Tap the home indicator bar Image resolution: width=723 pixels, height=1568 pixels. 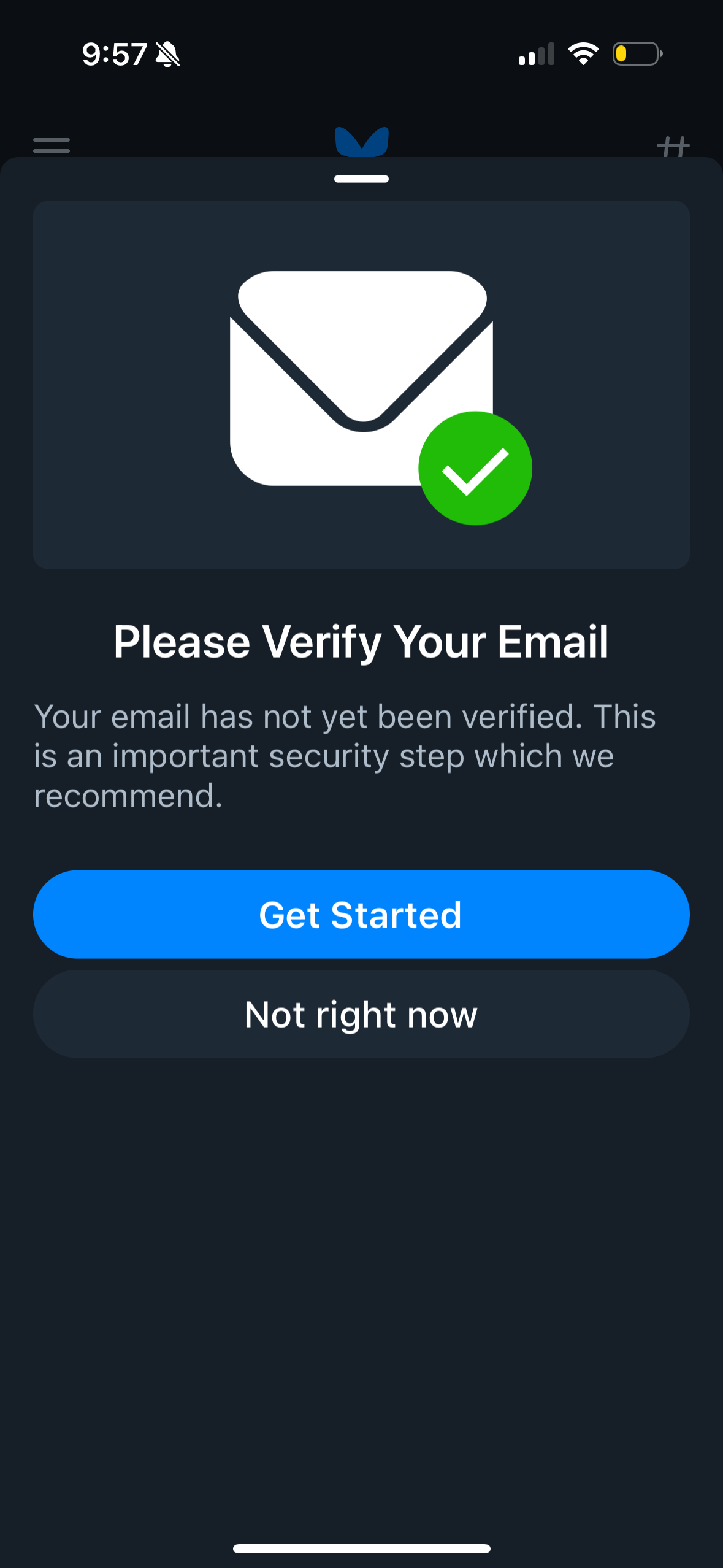(x=361, y=1548)
